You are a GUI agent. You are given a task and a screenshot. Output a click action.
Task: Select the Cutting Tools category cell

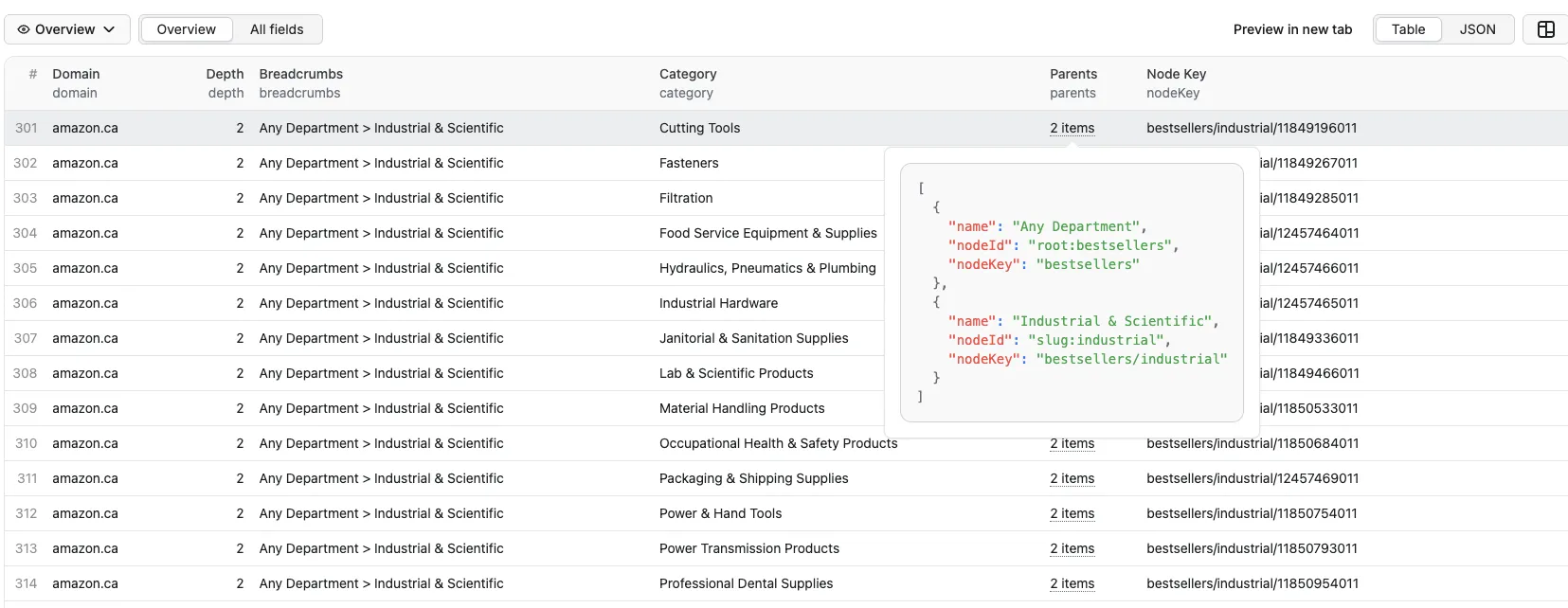(699, 128)
